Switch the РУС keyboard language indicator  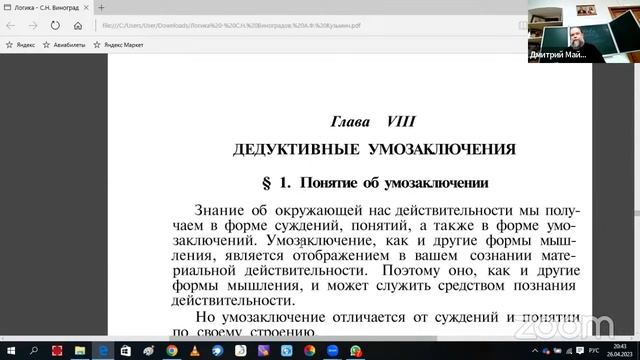click(x=594, y=351)
